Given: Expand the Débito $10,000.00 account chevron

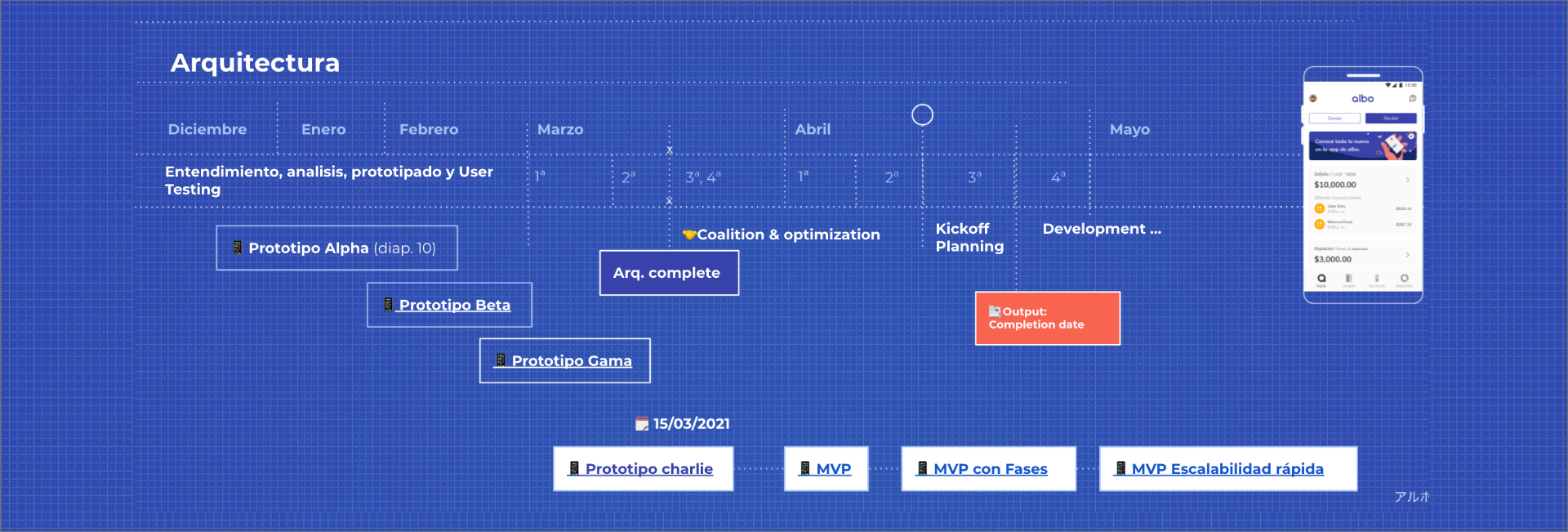Looking at the screenshot, I should 1407,180.
